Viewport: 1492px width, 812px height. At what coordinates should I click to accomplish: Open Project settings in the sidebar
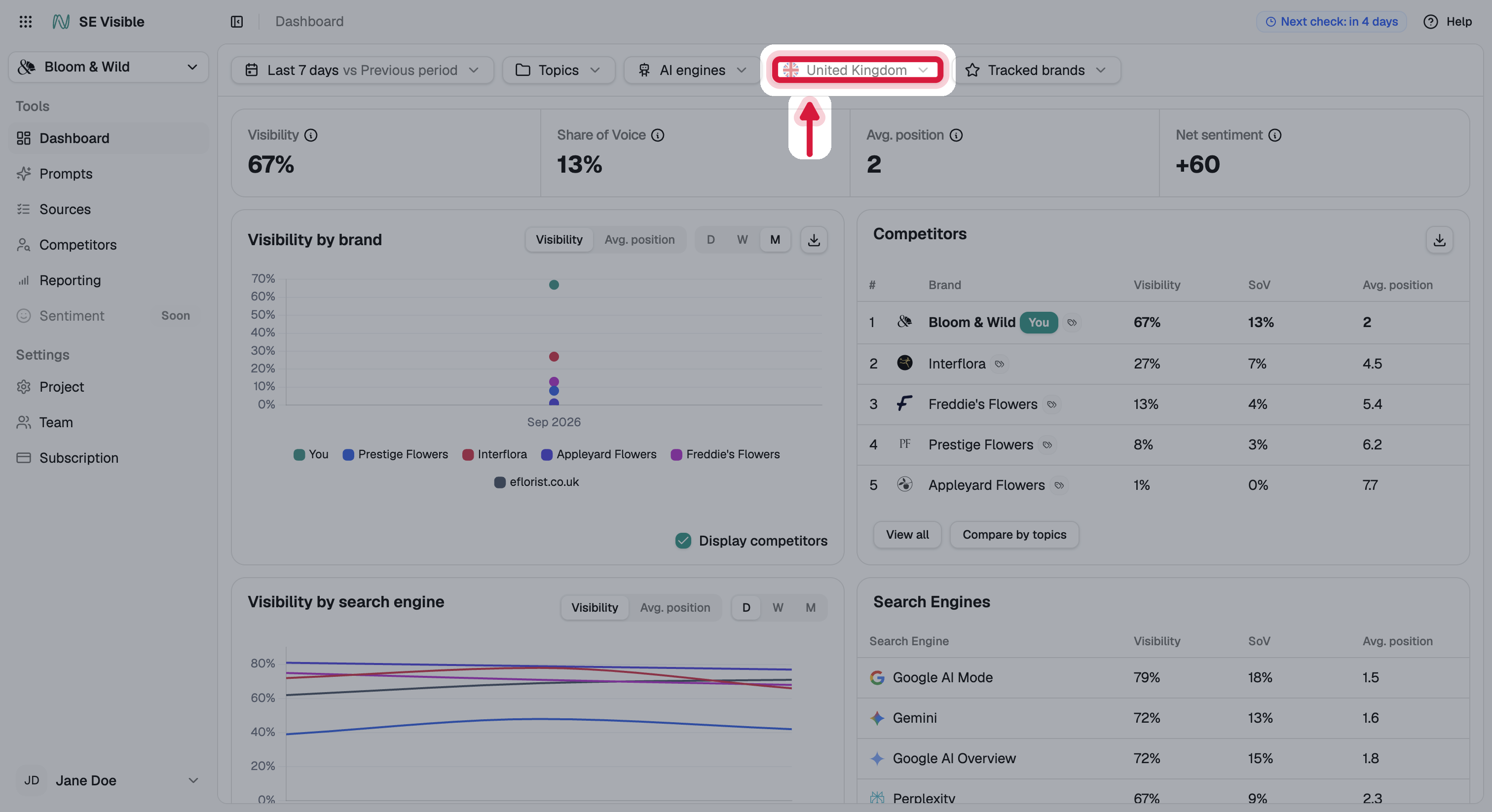point(109,387)
